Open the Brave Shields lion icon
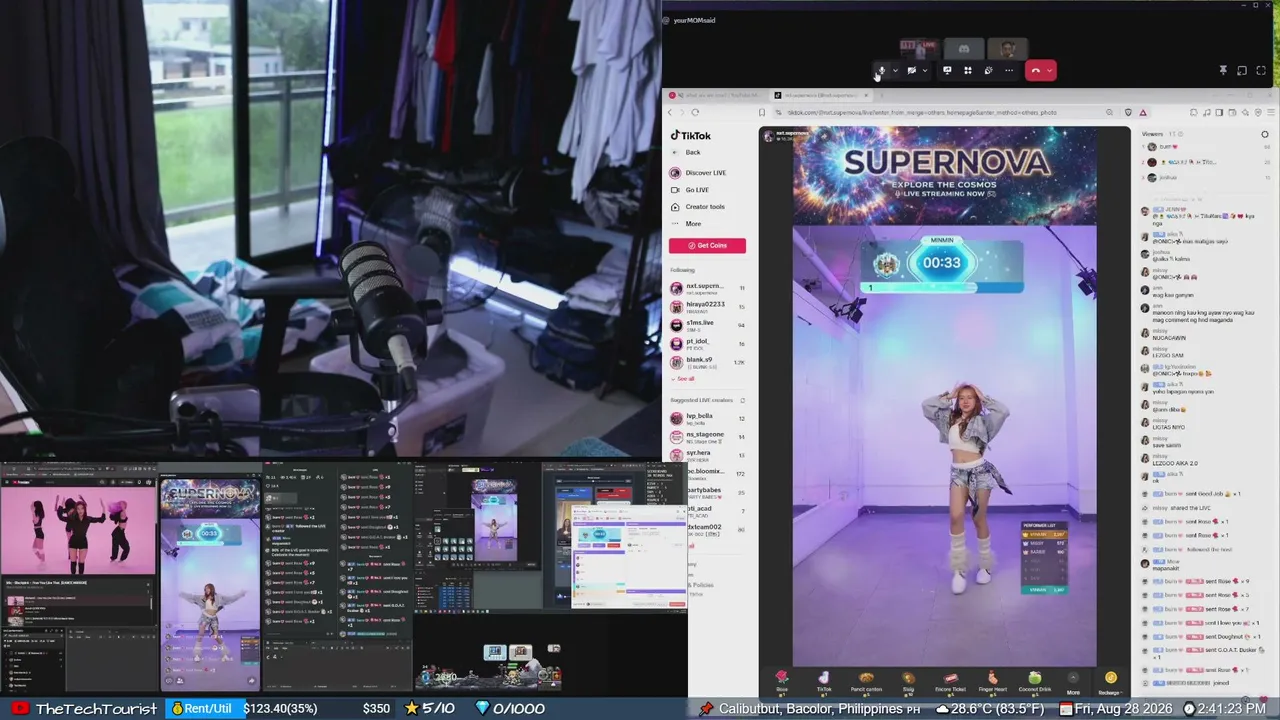This screenshot has width=1280, height=720. point(1128,112)
